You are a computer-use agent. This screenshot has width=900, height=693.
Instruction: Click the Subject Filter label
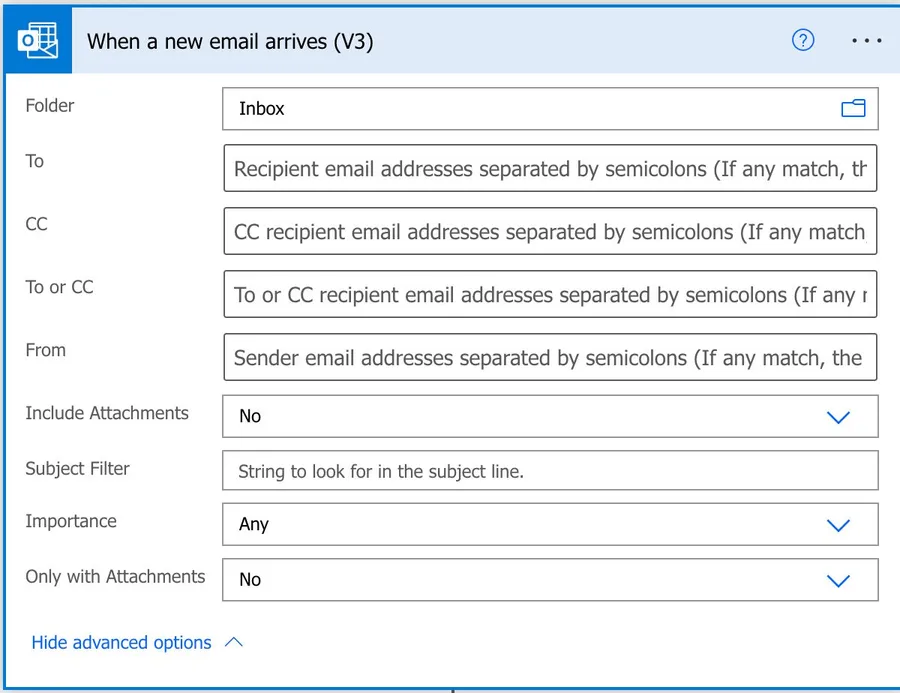[78, 469]
